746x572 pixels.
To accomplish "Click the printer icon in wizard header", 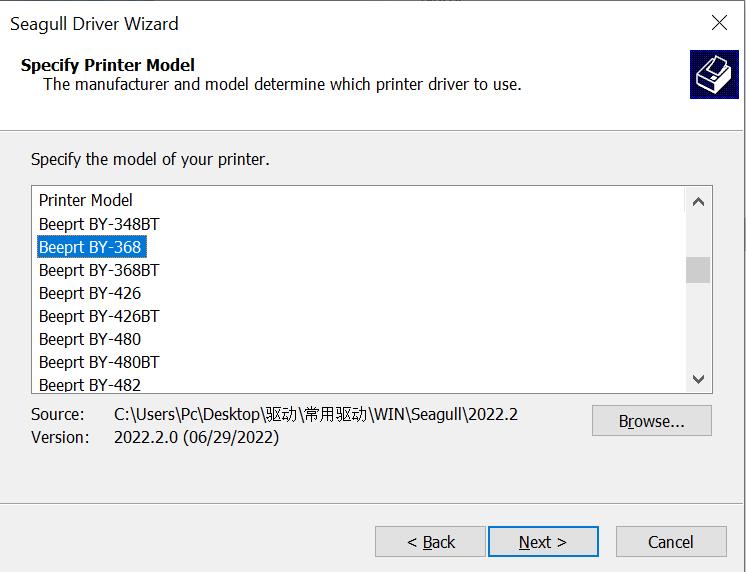I will (x=714, y=75).
